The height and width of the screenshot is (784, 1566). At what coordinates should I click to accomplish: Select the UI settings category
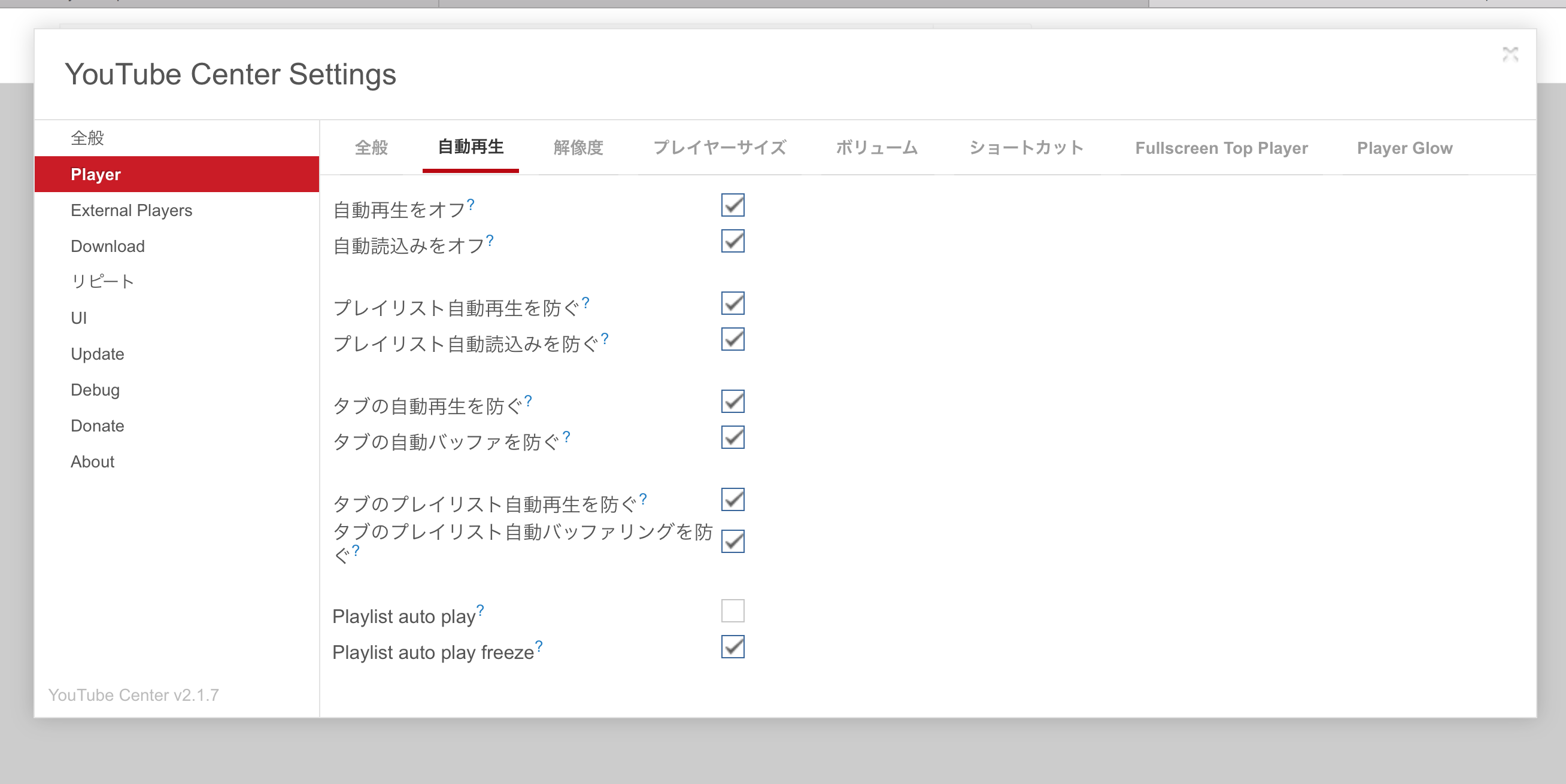coord(177,317)
